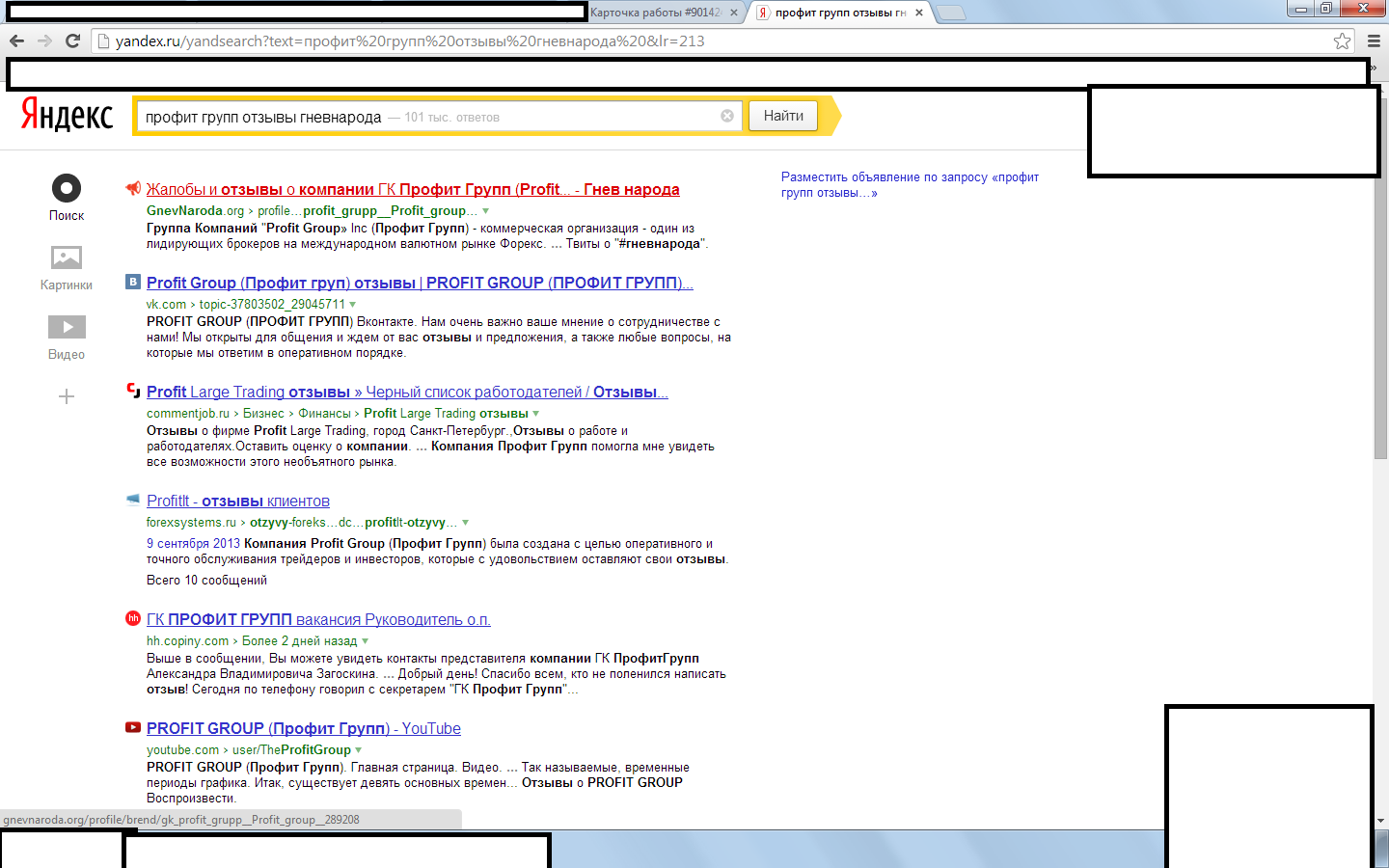The height and width of the screenshot is (868, 1389).
Task: Open a new browser tab
Action: pyautogui.click(x=951, y=13)
